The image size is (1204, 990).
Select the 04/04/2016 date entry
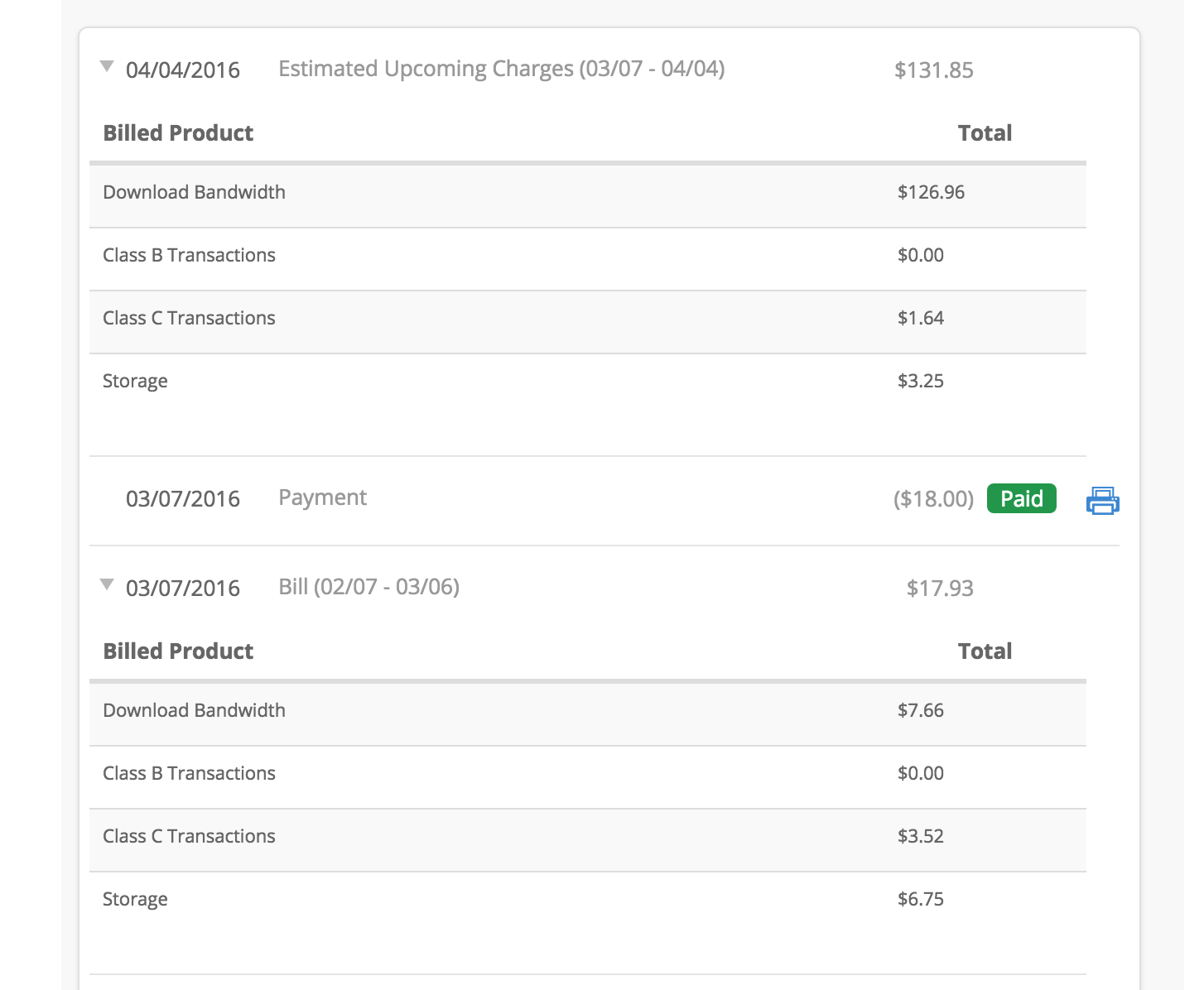(183, 70)
